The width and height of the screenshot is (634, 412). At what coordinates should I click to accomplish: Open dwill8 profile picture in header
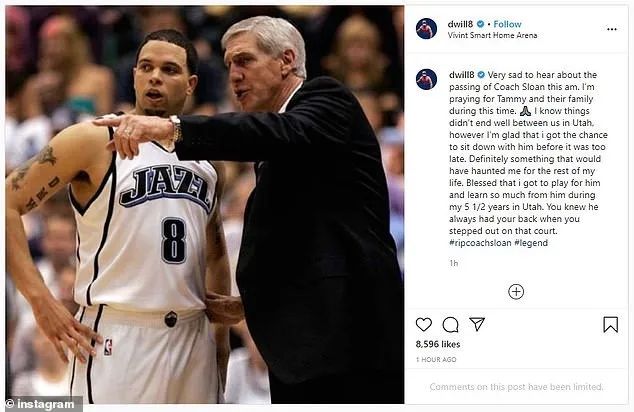(x=426, y=29)
